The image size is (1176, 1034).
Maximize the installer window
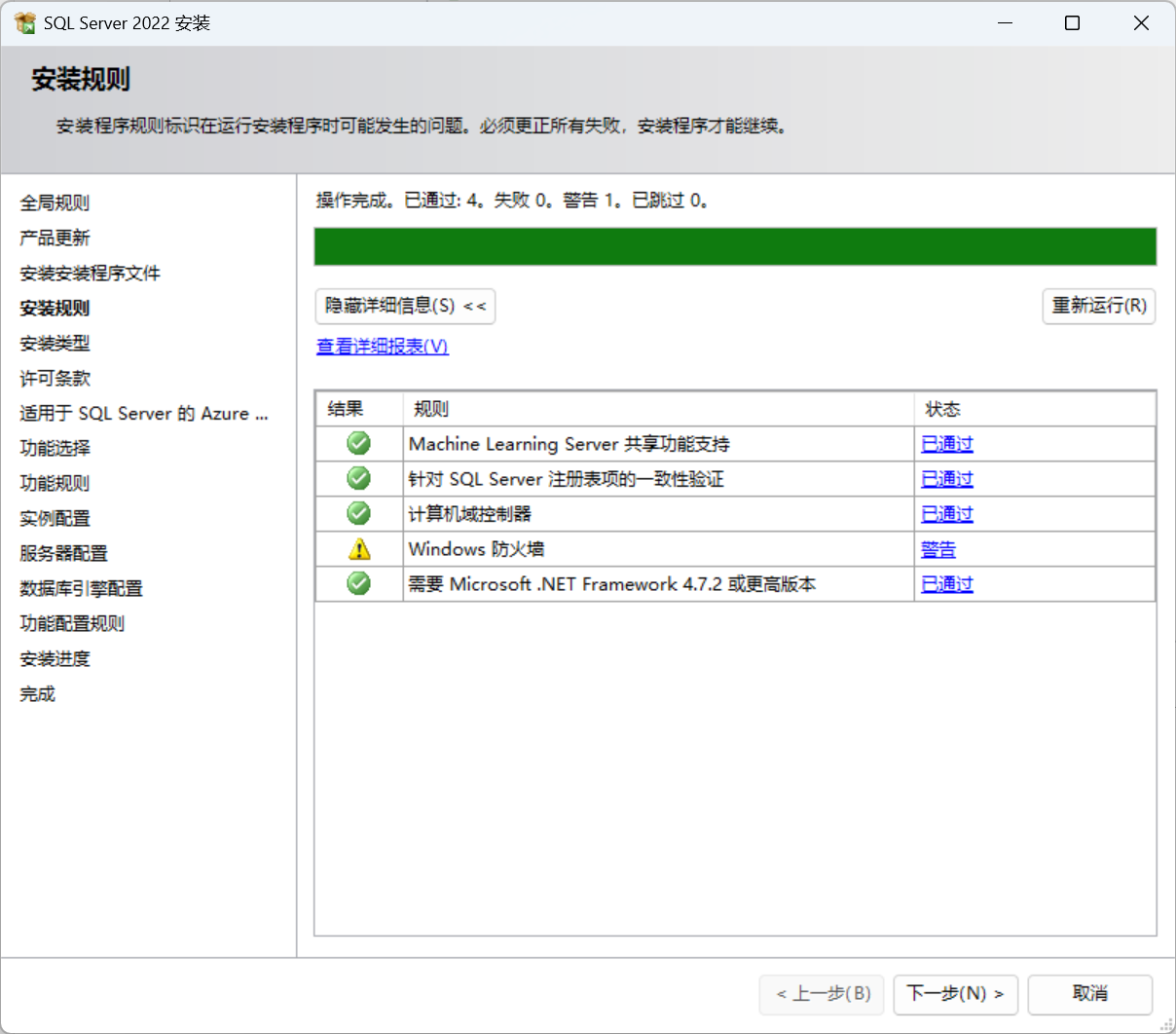(x=1072, y=22)
